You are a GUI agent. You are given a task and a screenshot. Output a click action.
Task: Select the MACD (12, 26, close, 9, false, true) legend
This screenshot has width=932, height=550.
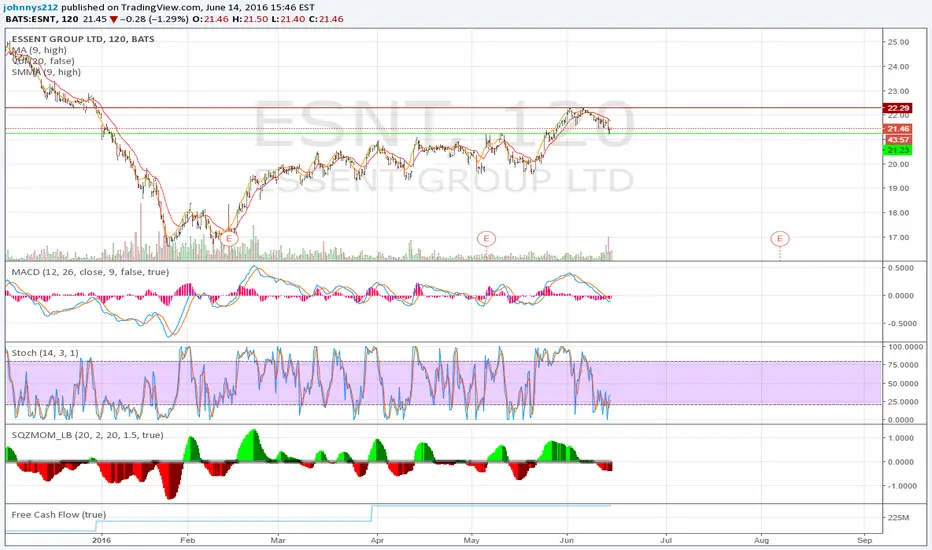(90, 272)
